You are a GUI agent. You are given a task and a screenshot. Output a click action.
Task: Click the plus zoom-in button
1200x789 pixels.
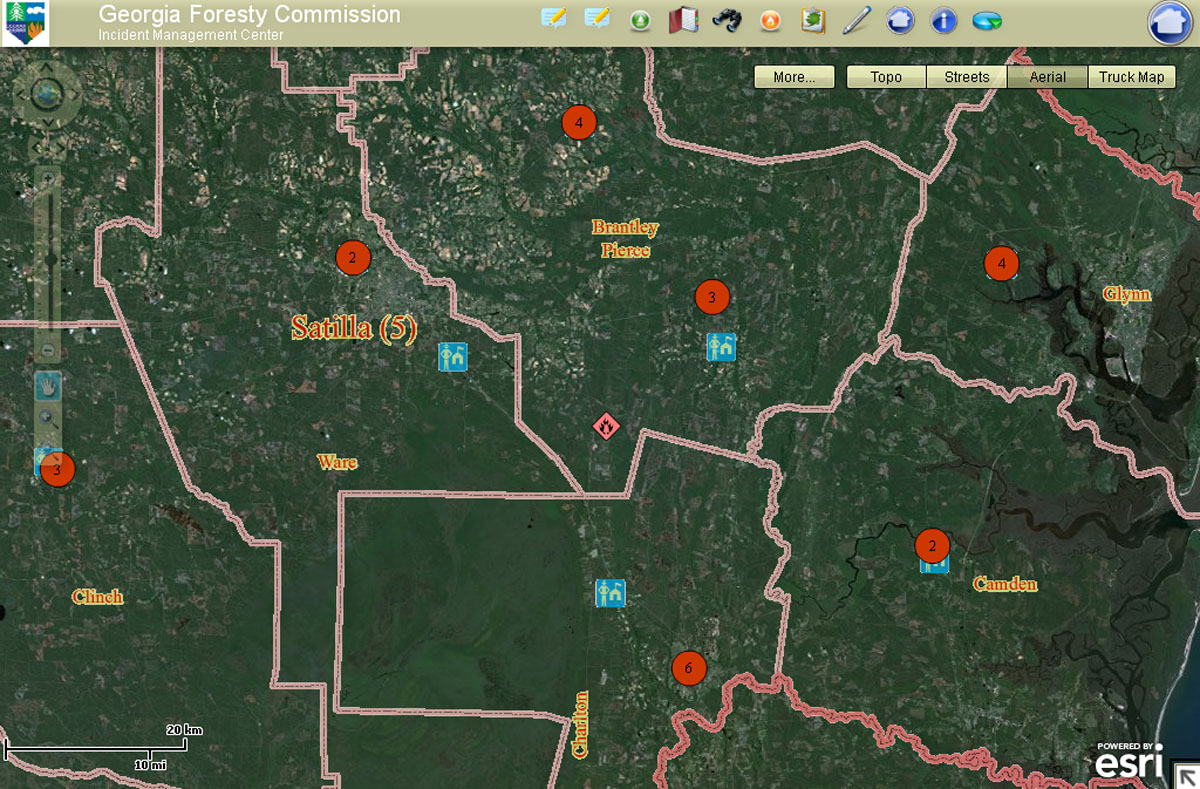pyautogui.click(x=48, y=178)
